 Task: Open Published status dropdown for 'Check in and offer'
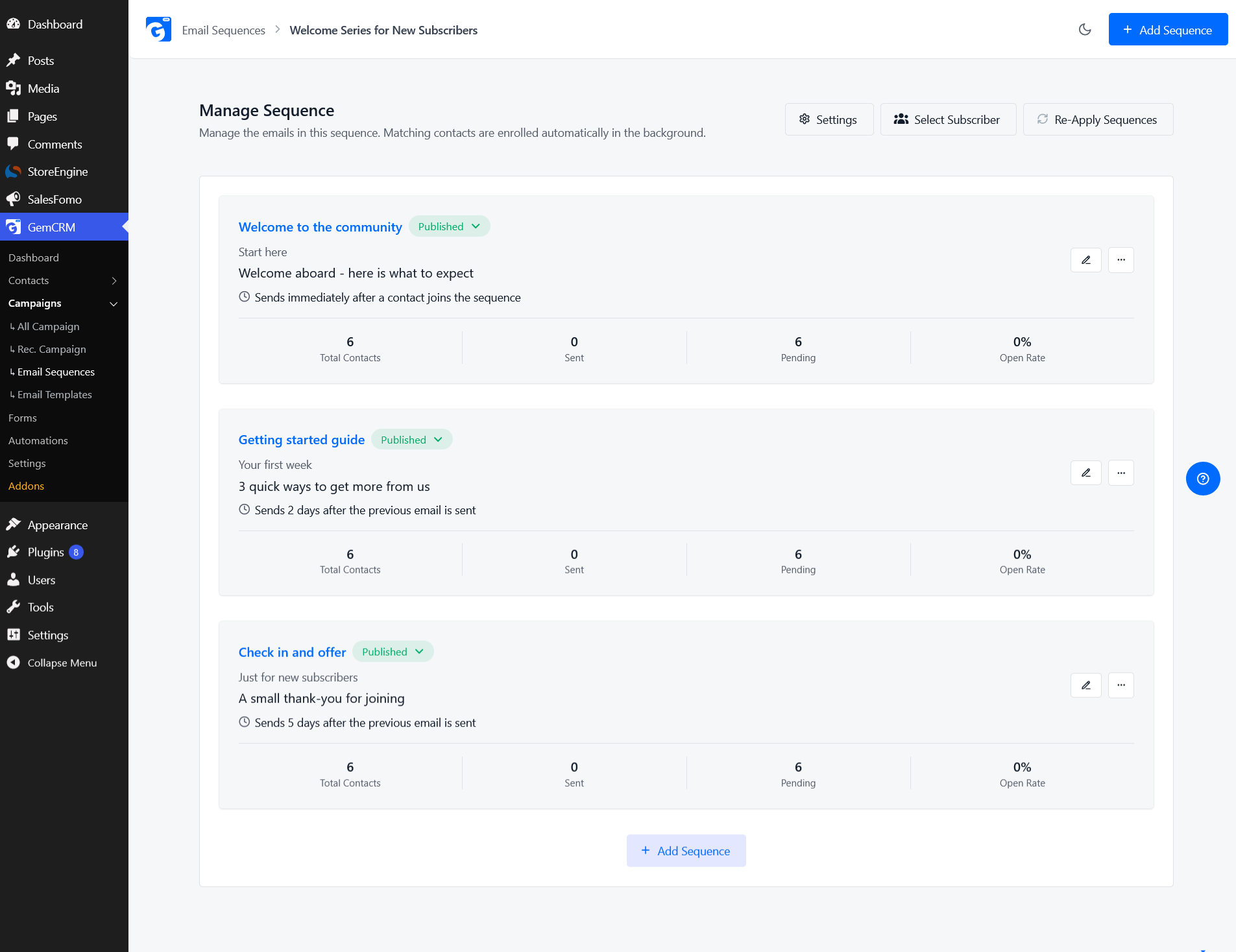[x=393, y=652]
